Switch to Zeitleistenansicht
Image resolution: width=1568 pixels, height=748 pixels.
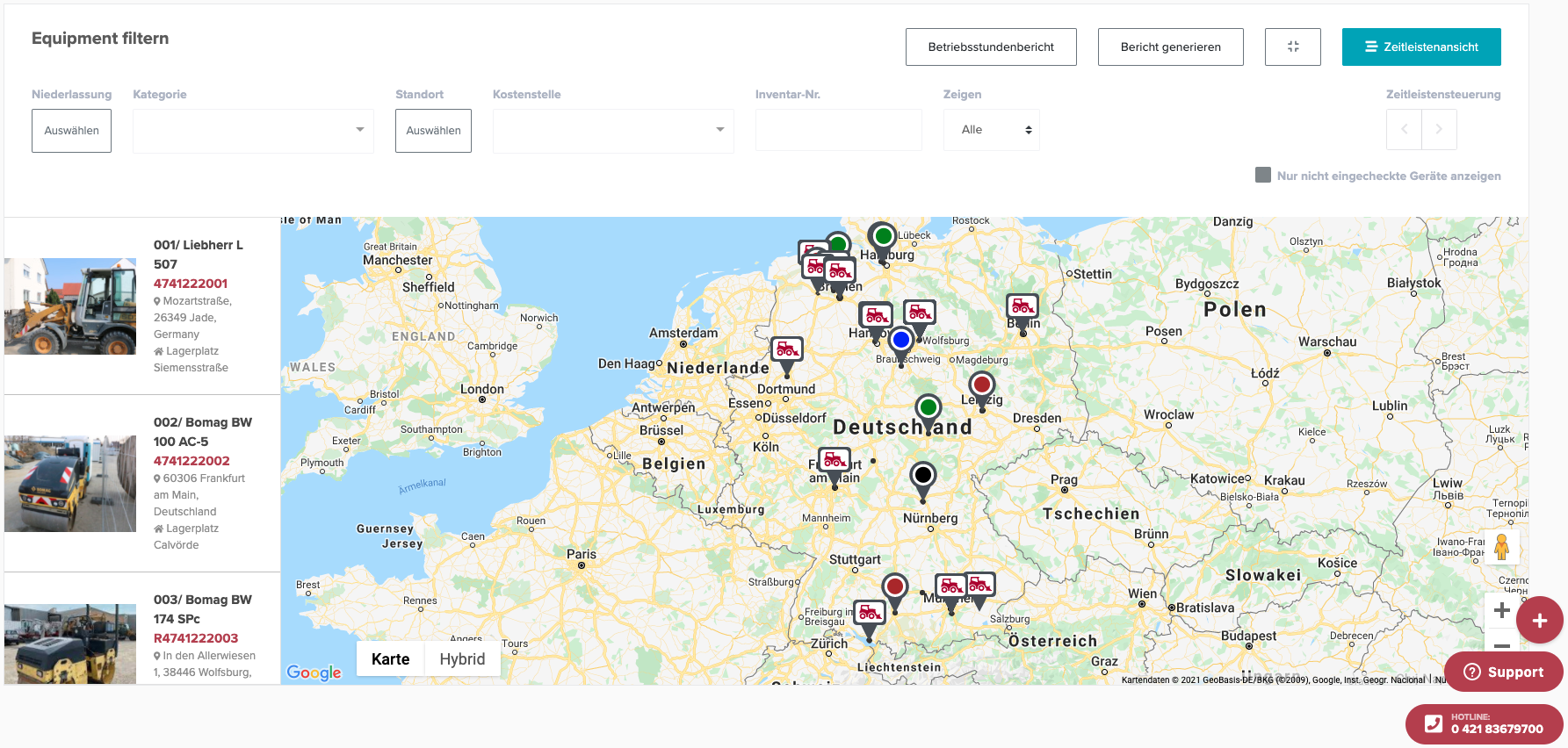(1420, 47)
